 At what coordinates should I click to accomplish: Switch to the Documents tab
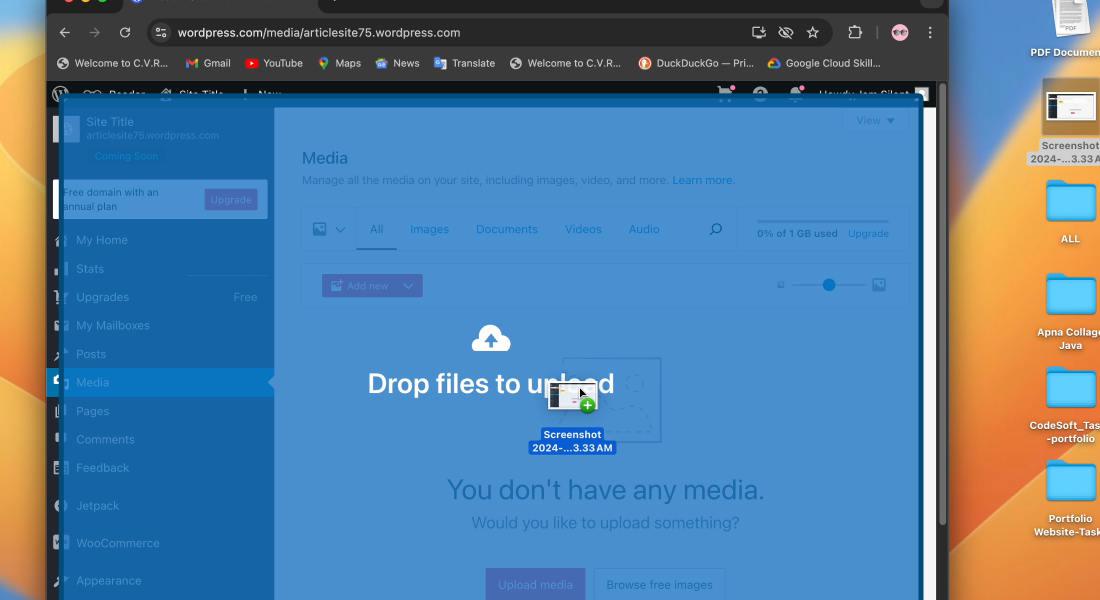[x=507, y=229]
